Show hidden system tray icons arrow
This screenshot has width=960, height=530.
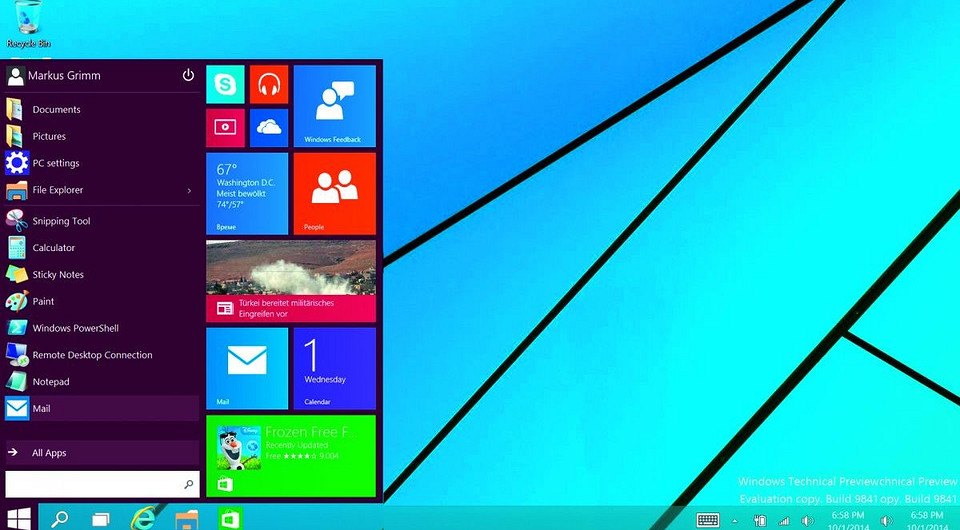735,521
